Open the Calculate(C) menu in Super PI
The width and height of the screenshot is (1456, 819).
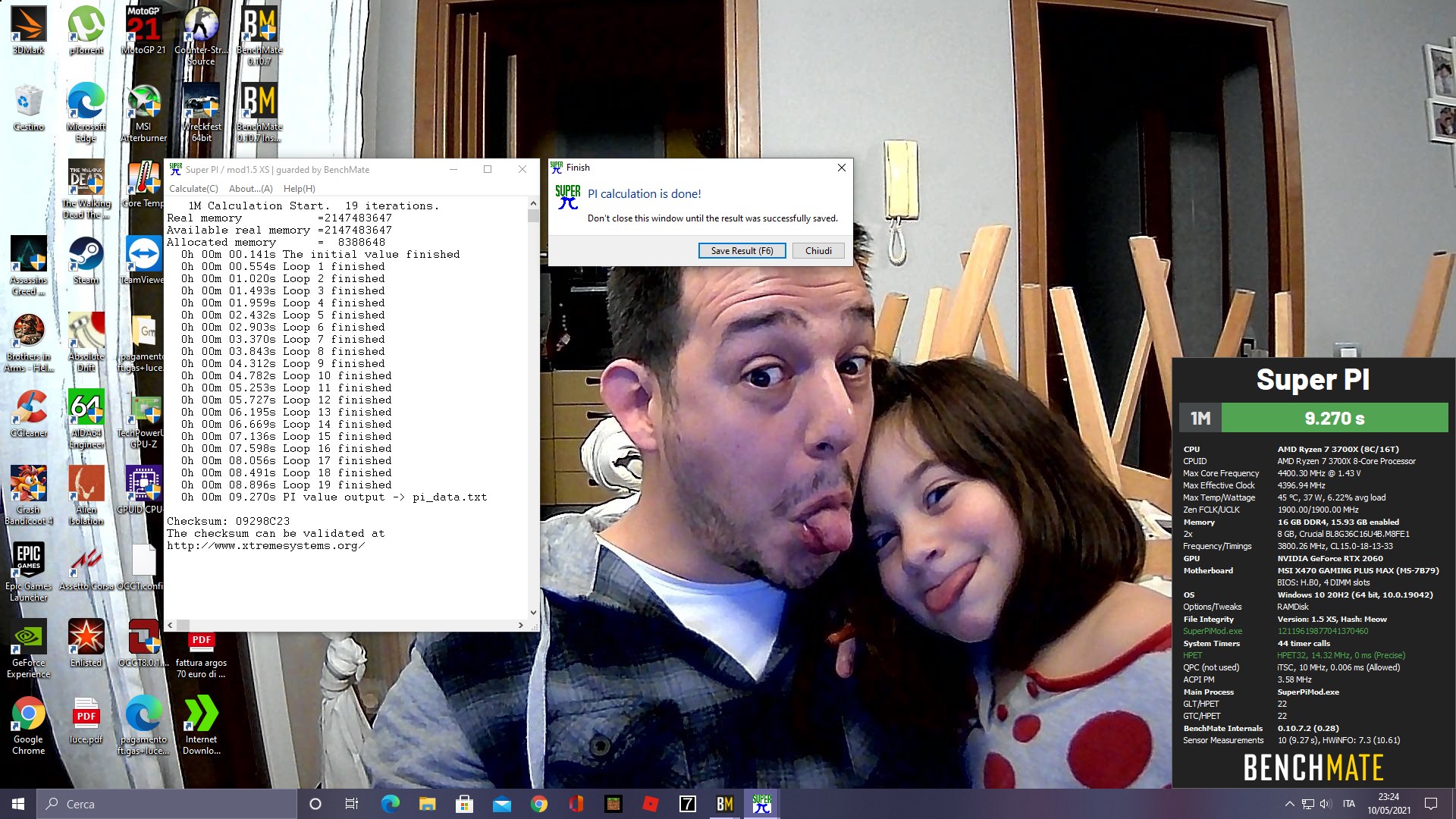coord(193,189)
